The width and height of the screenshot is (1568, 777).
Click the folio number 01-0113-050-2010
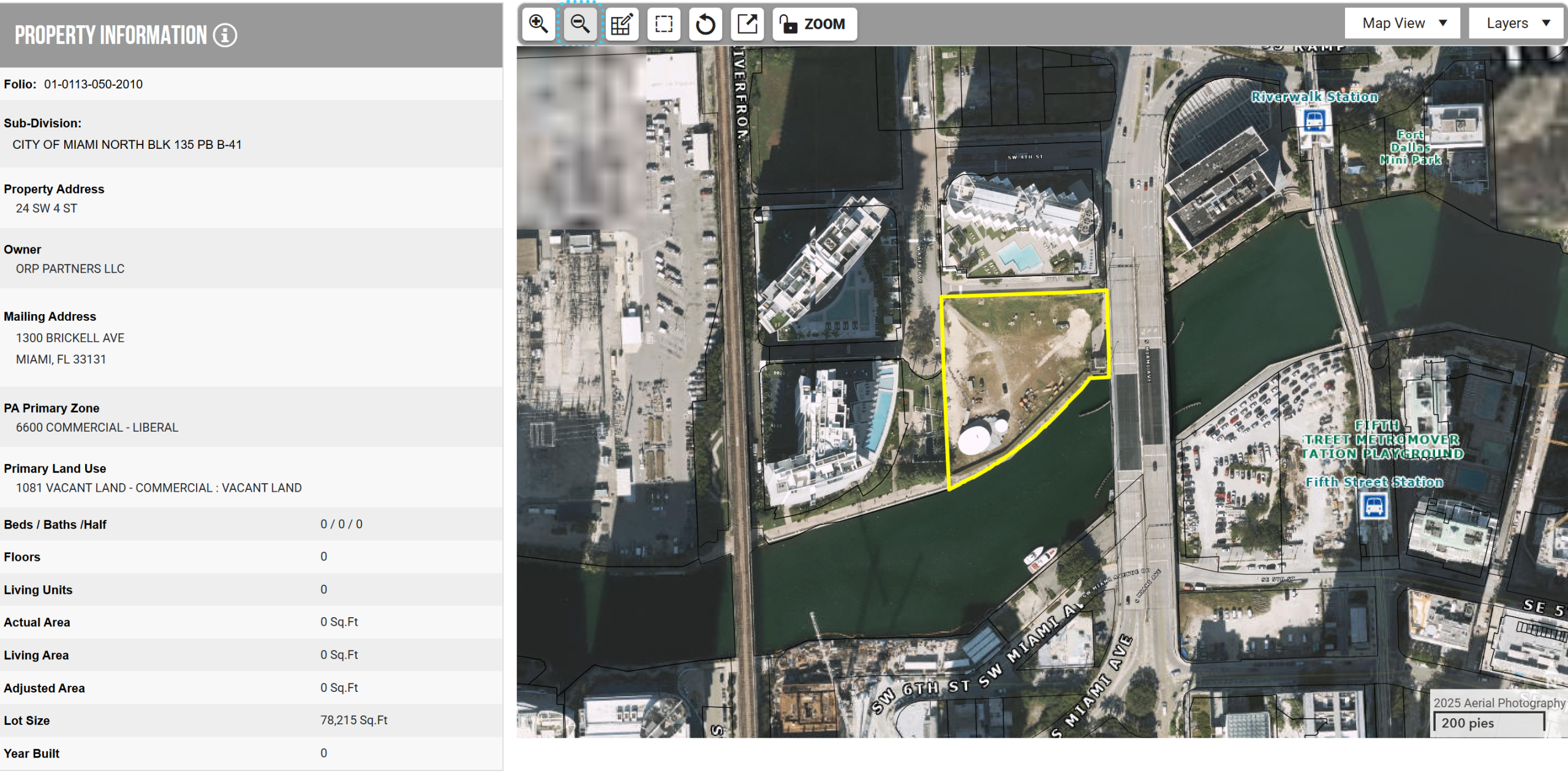(x=93, y=84)
